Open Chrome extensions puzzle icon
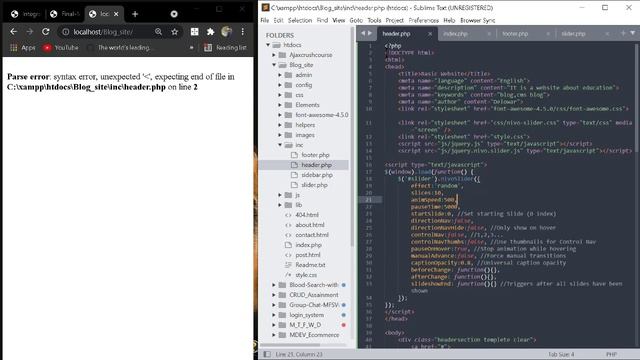 coord(211,32)
